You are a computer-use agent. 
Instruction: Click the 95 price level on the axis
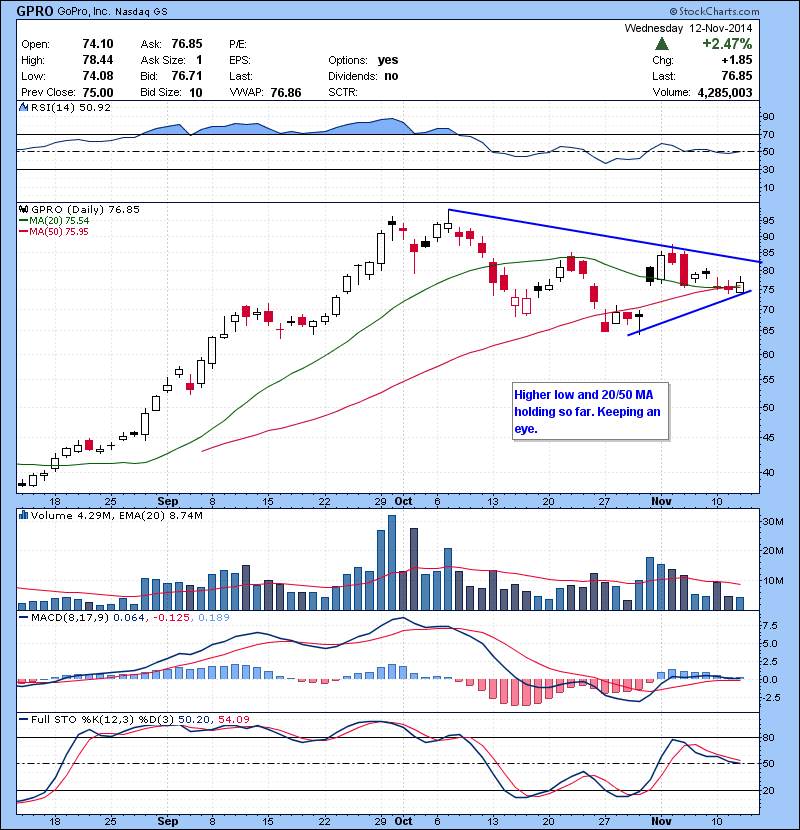[768, 220]
